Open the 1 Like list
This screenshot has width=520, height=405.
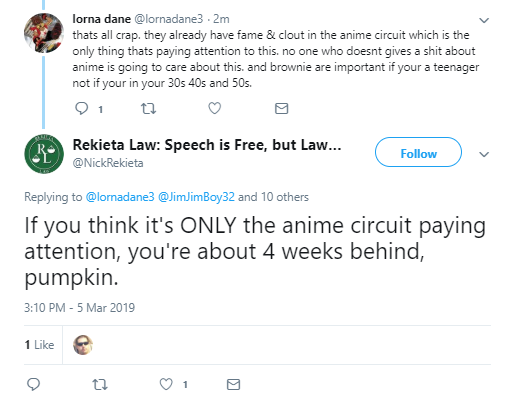point(39,345)
